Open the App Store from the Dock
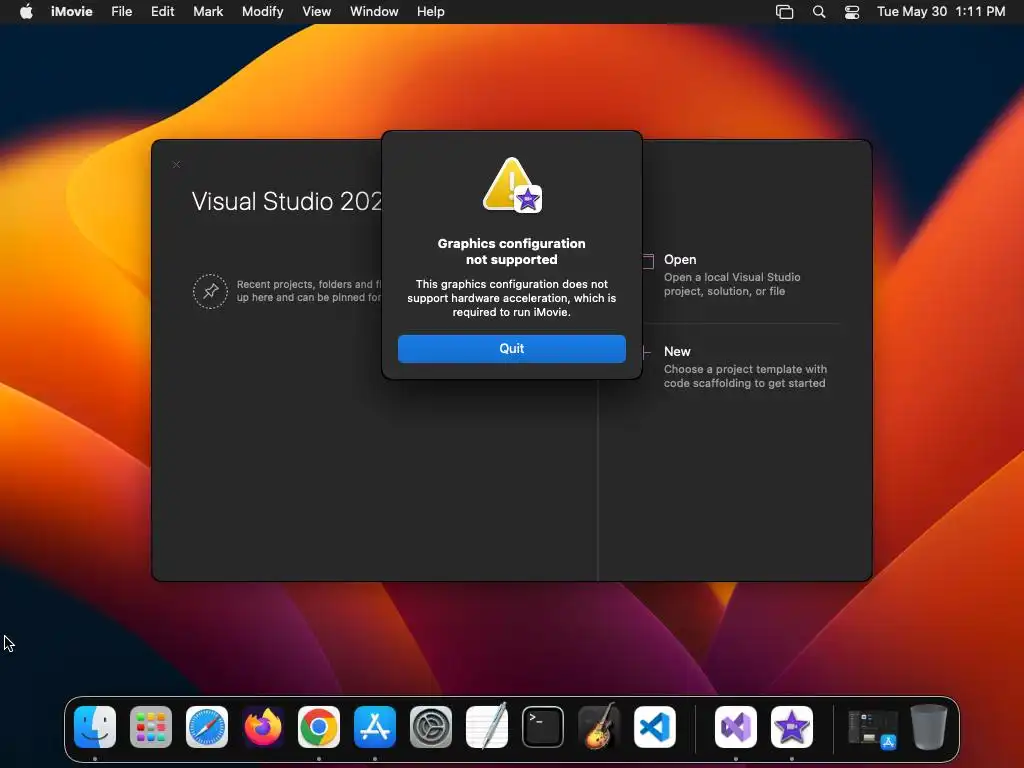Viewport: 1024px width, 768px height. (375, 727)
